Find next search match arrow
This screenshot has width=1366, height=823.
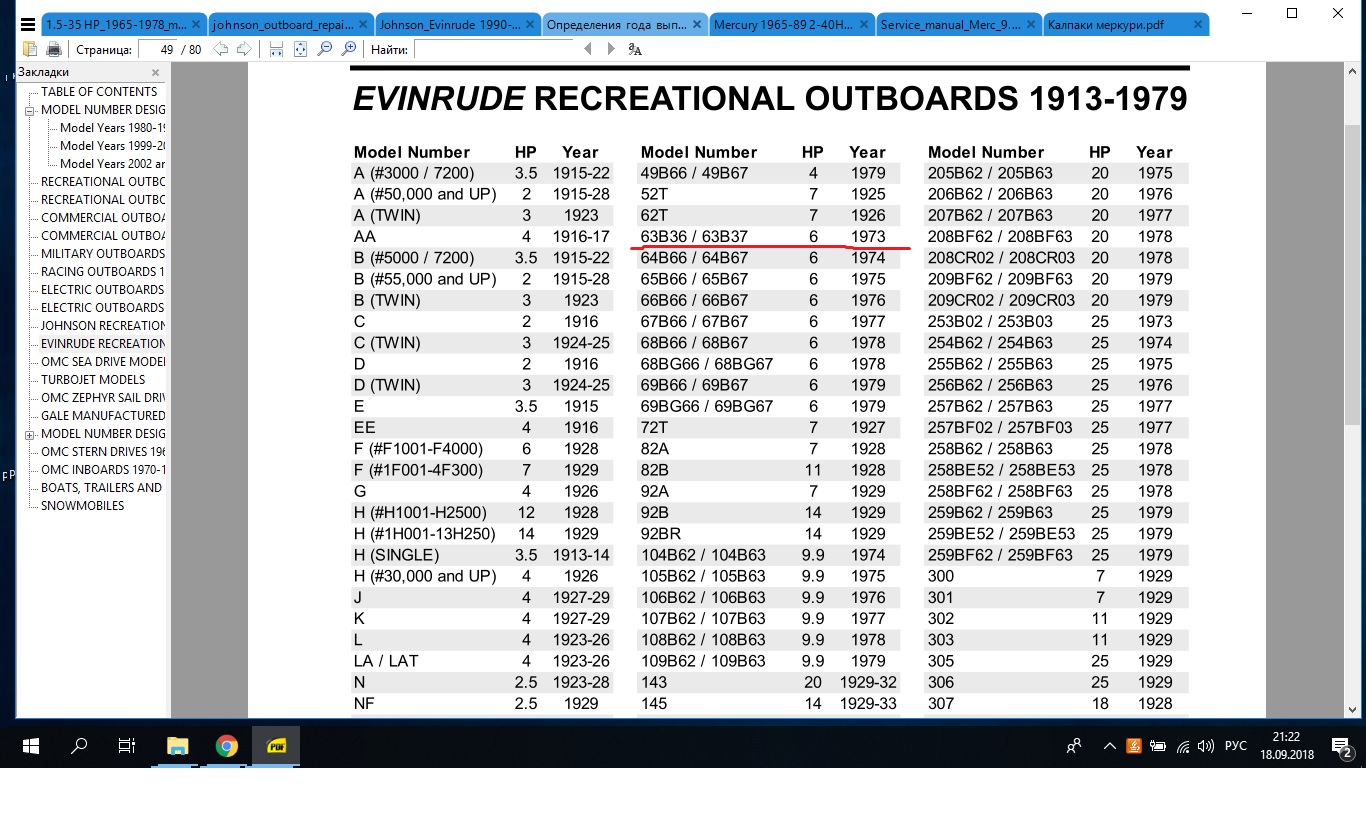click(611, 49)
